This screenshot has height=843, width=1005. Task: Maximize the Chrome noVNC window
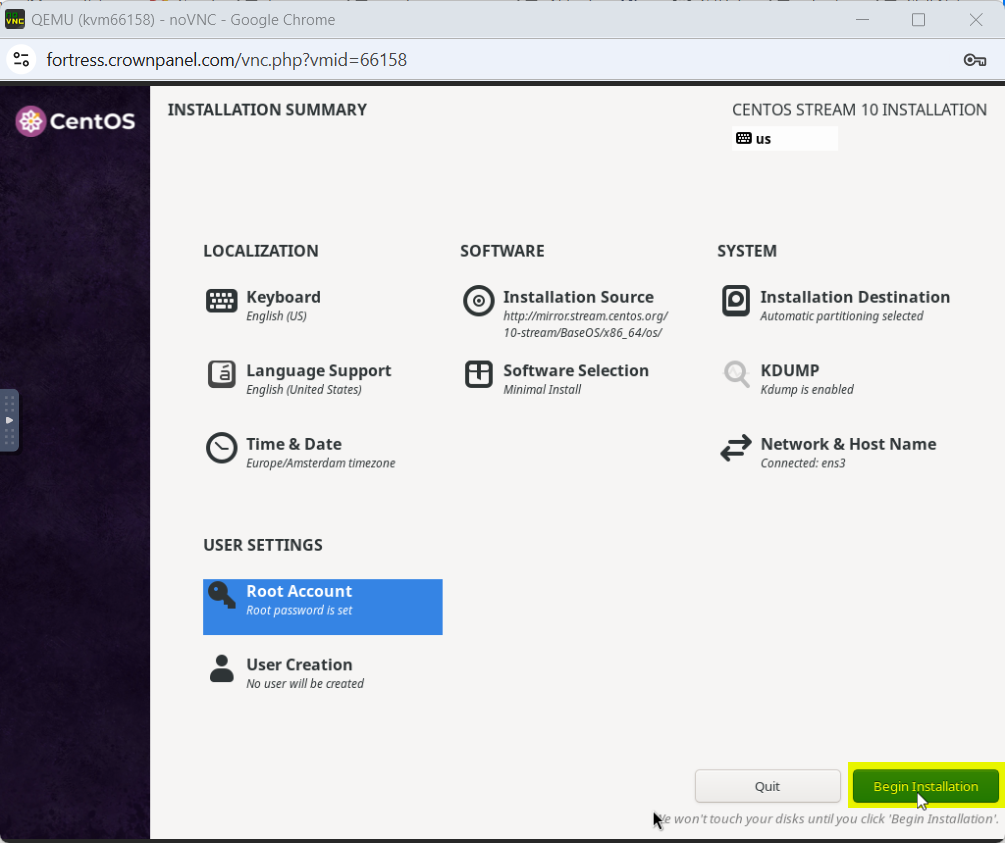pos(918,20)
